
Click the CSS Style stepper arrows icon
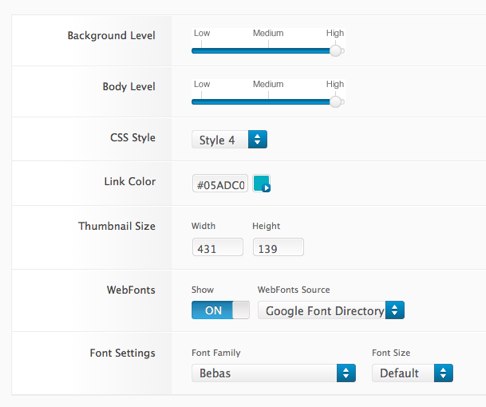click(x=257, y=139)
